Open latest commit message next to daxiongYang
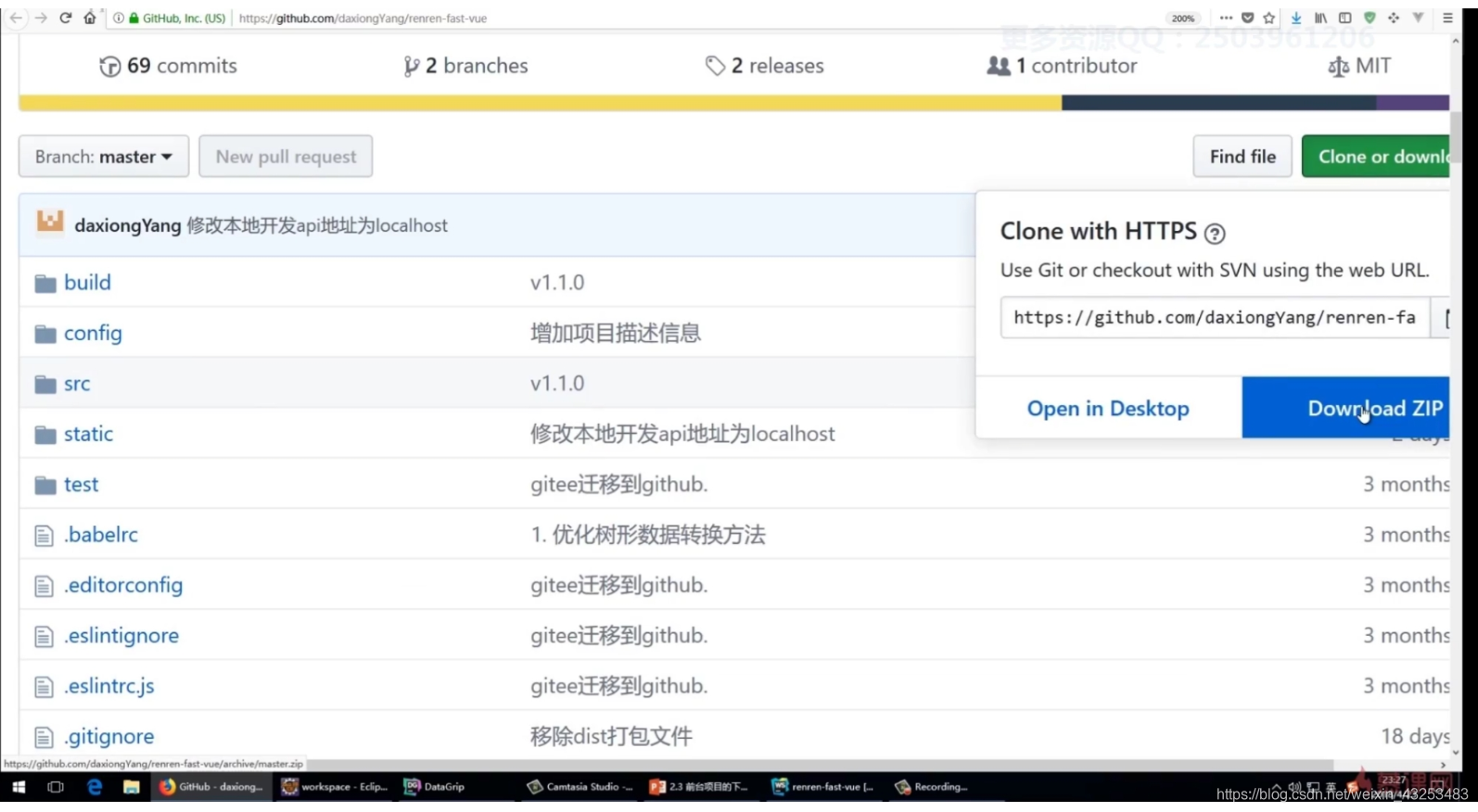The width and height of the screenshot is (1478, 812). pyautogui.click(x=317, y=225)
